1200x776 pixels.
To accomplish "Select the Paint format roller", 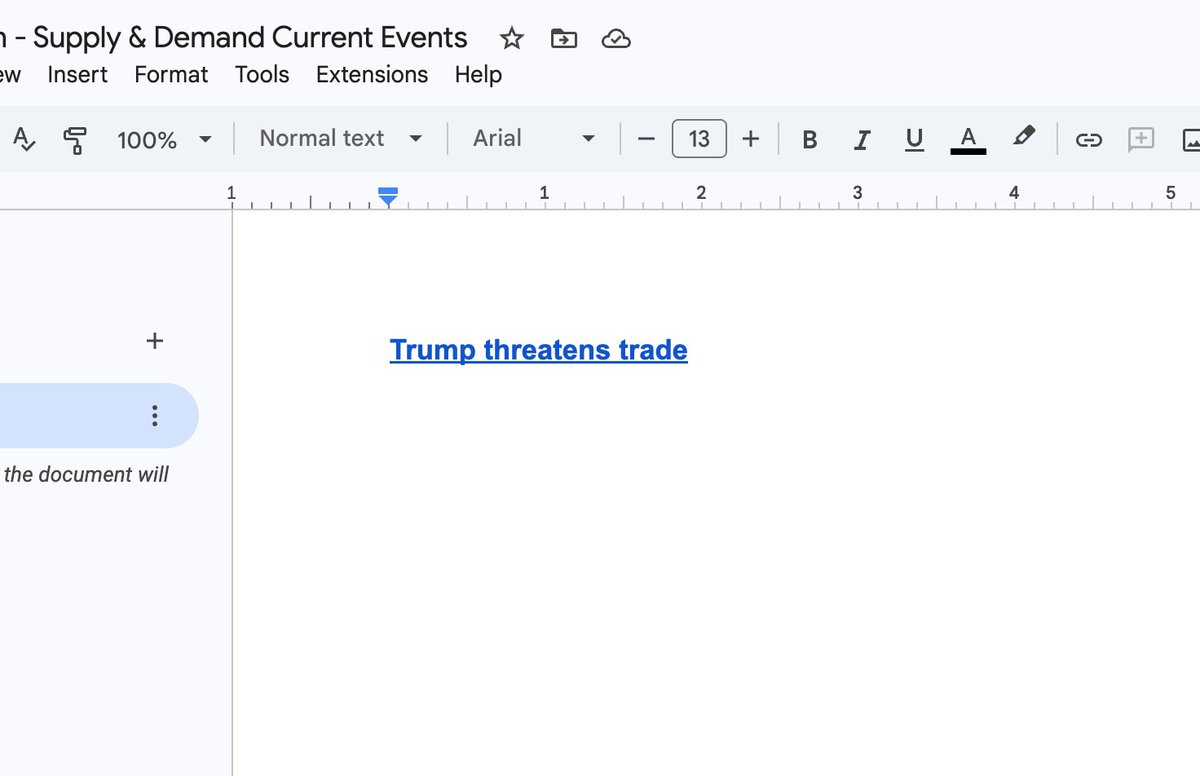I will [75, 139].
